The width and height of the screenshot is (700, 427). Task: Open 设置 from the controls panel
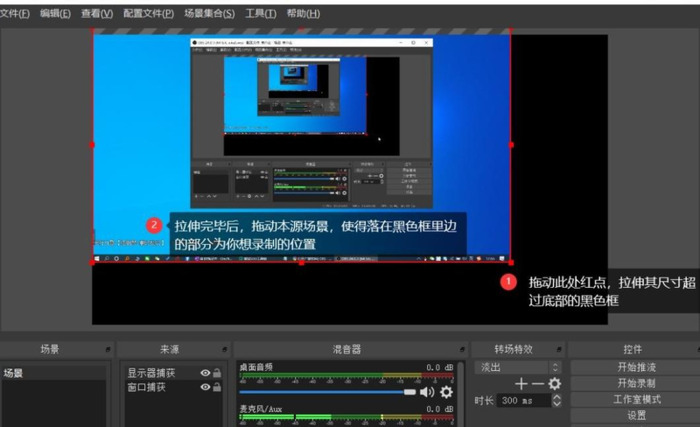coord(636,415)
